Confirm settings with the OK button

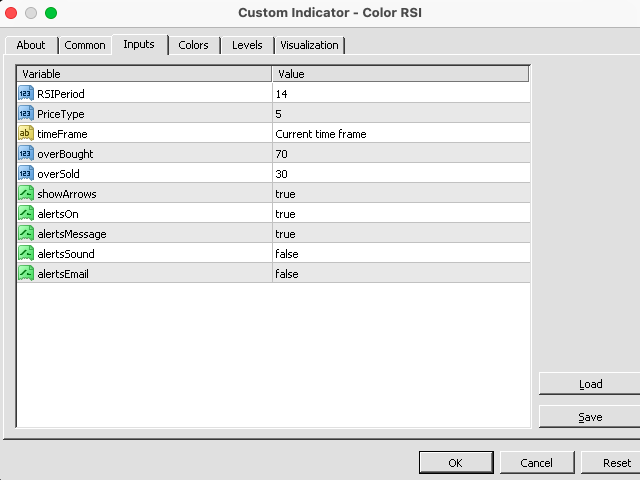456,462
